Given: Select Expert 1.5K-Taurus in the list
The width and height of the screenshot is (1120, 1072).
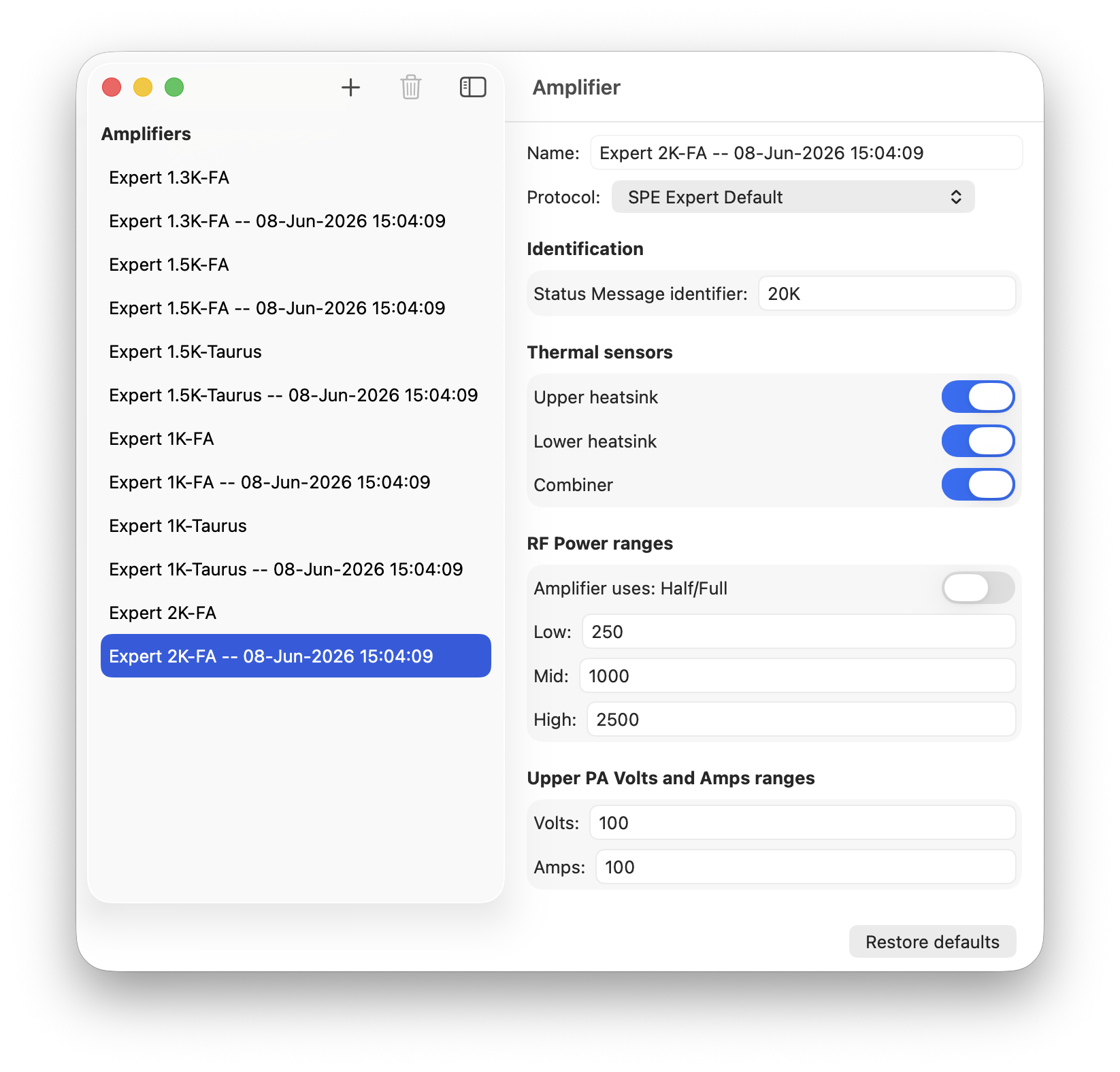Looking at the screenshot, I should (x=296, y=352).
